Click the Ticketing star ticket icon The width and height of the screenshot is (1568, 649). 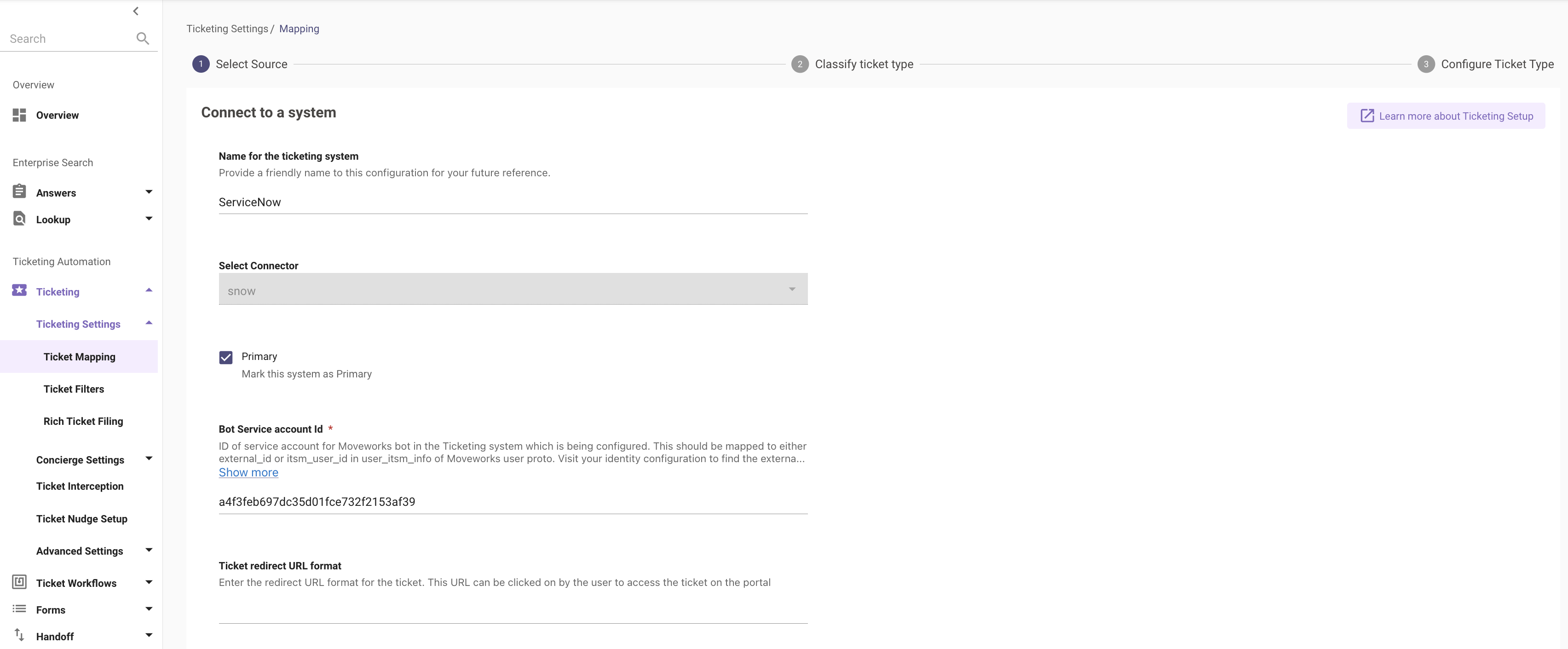pyautogui.click(x=19, y=290)
